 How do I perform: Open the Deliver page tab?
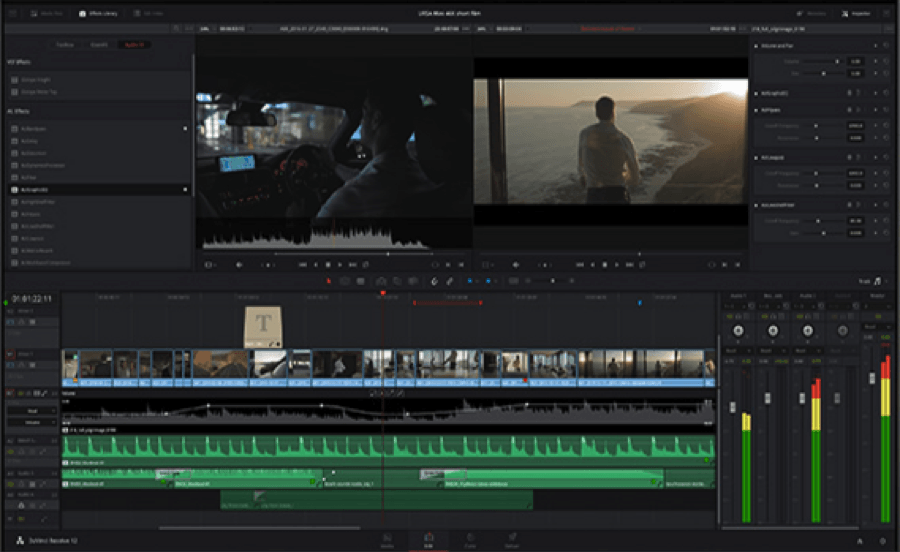[x=512, y=540]
